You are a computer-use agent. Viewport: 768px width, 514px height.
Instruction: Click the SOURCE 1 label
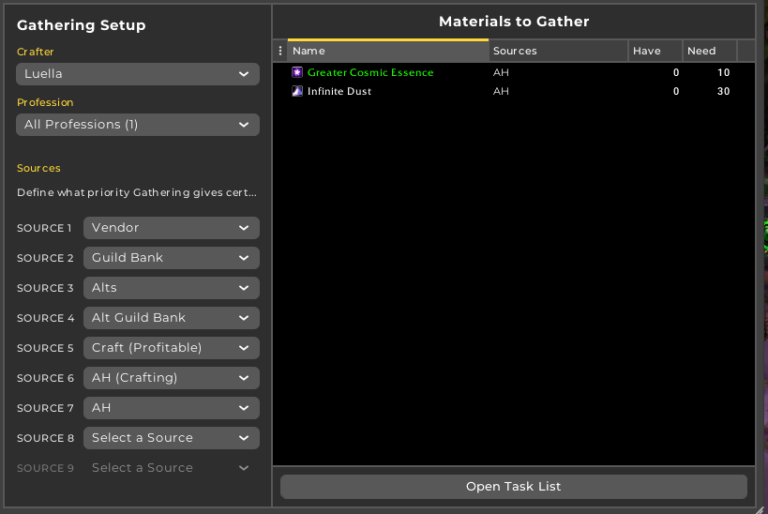pyautogui.click(x=45, y=228)
